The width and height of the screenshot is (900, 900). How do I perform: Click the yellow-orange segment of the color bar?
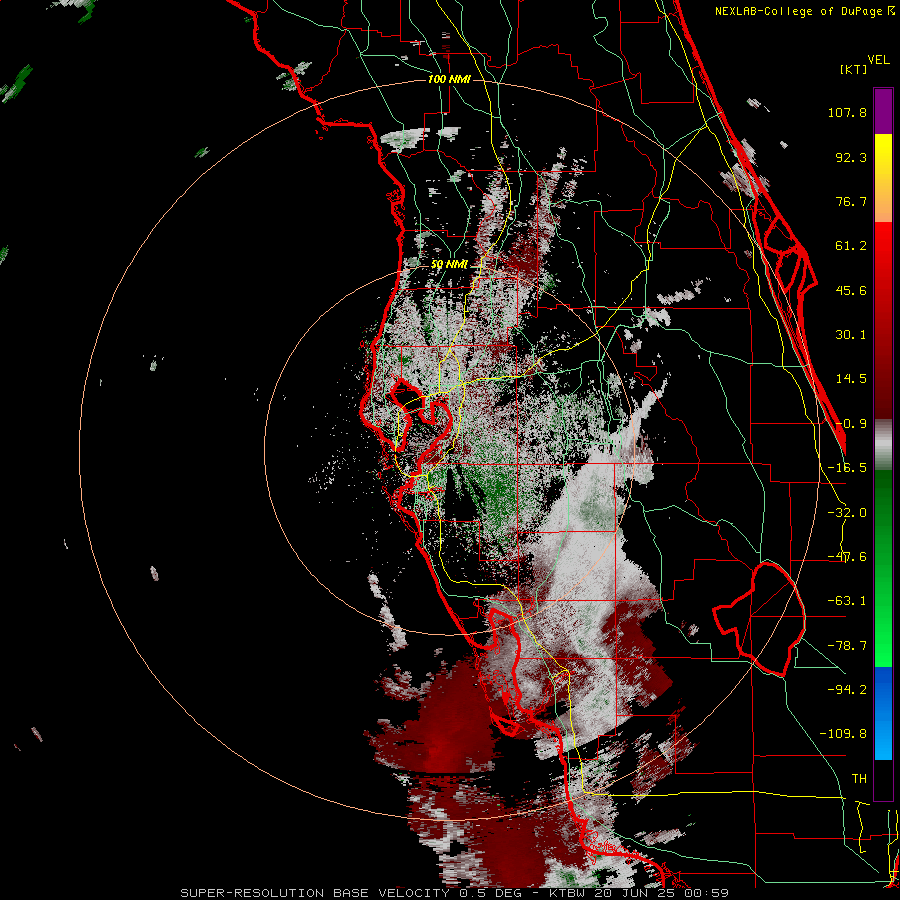(883, 178)
